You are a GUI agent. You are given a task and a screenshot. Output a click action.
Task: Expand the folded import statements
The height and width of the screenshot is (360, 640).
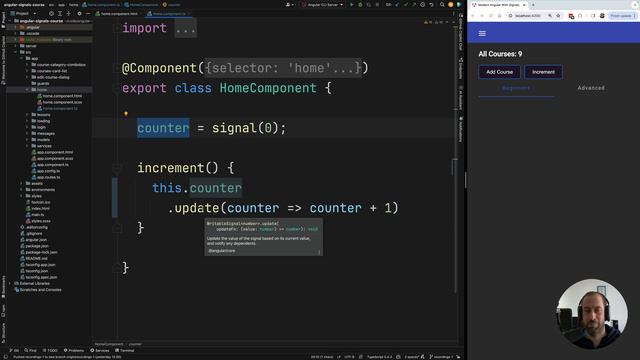click(x=186, y=28)
